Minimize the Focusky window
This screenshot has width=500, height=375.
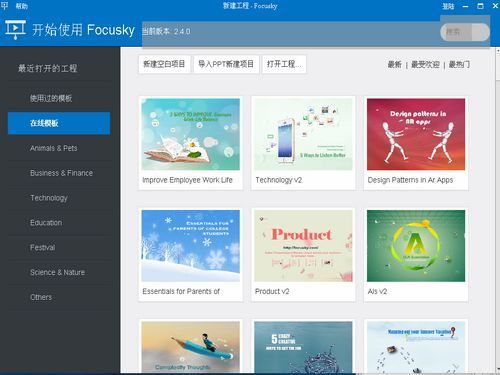click(465, 6)
